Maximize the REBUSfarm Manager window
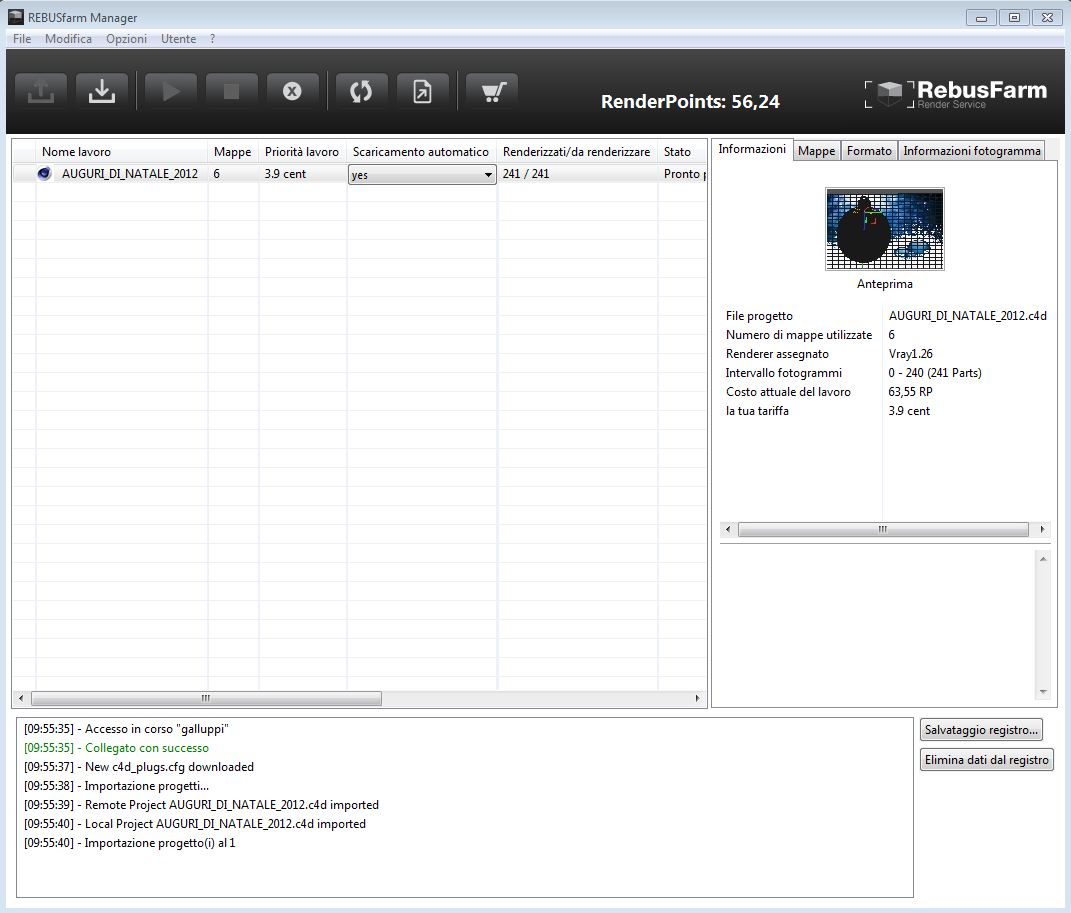The width and height of the screenshot is (1071, 913). click(1014, 18)
